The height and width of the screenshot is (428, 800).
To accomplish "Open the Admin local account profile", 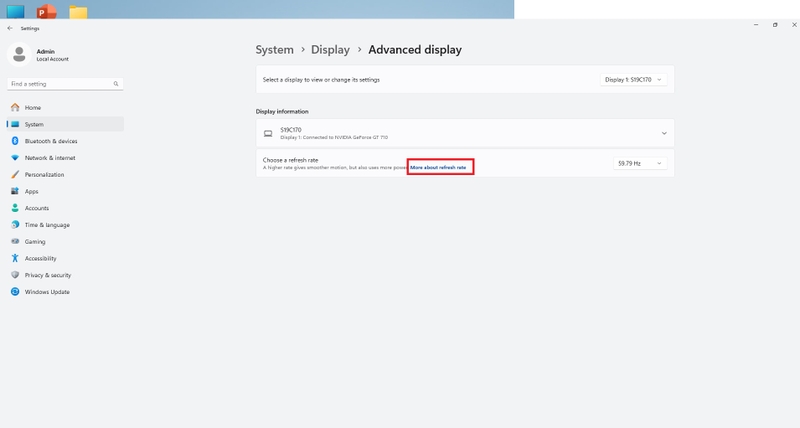I will (39, 55).
